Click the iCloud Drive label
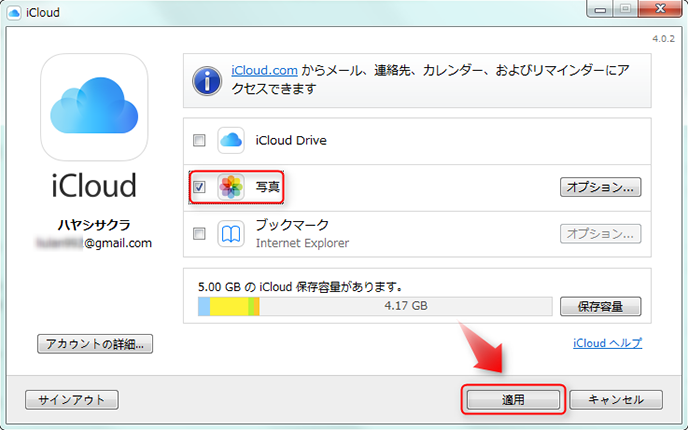 (x=291, y=140)
